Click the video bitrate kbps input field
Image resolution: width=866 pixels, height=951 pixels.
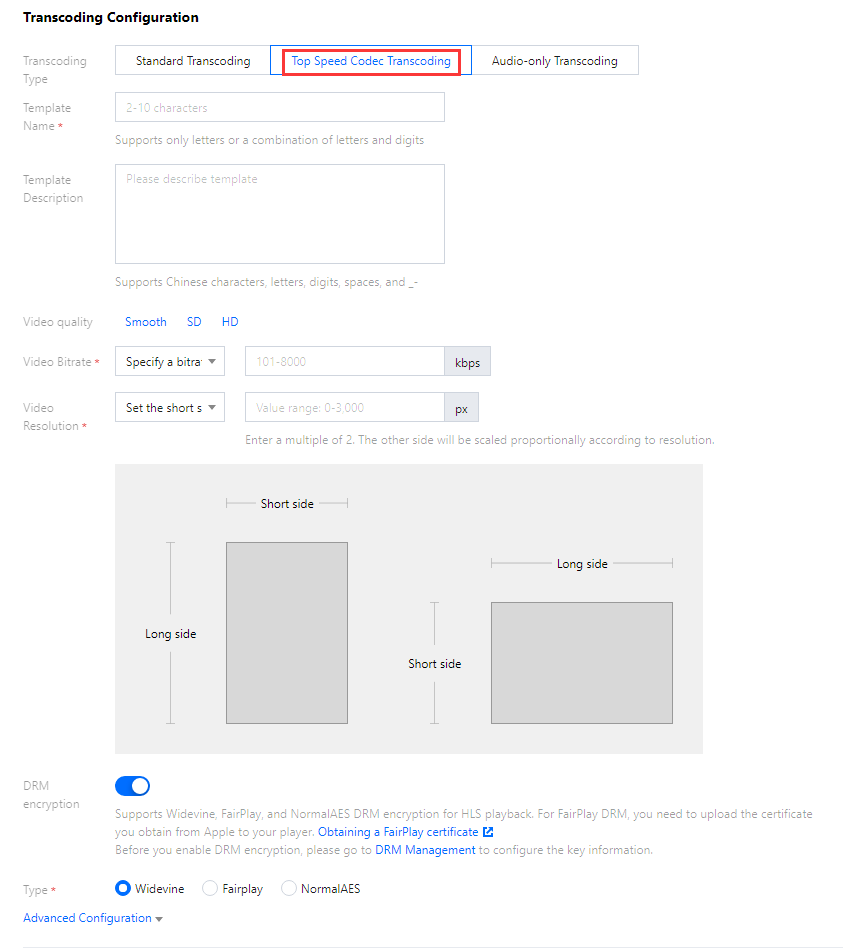coord(344,361)
